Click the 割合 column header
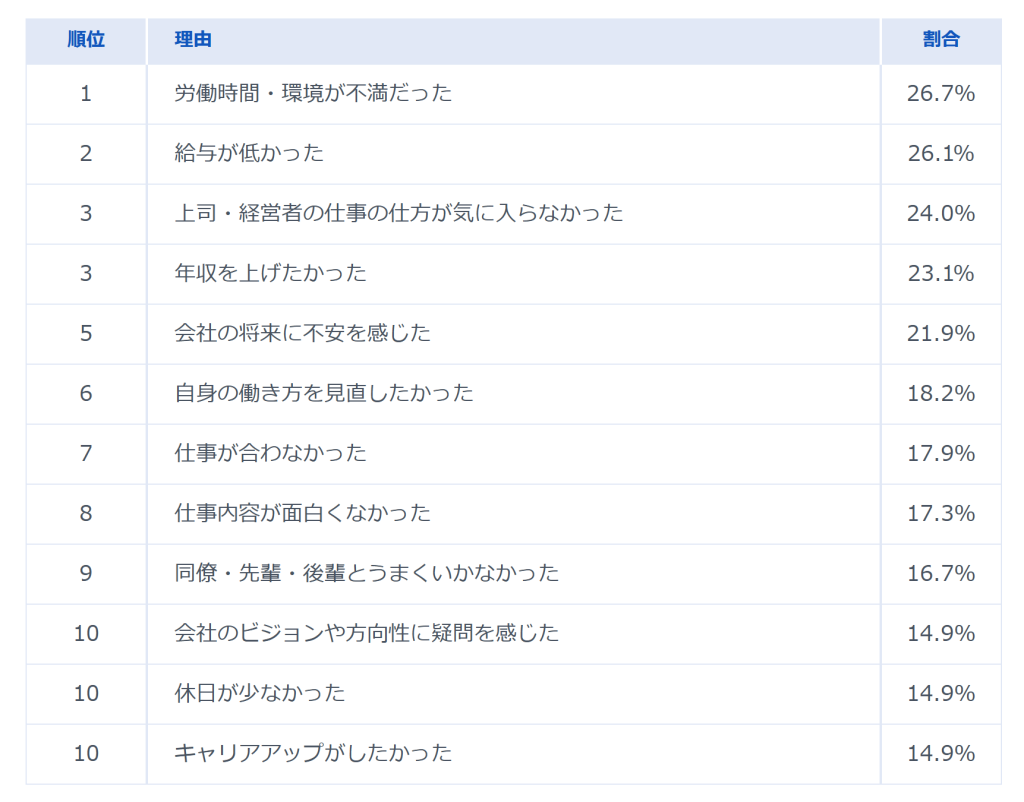 pyautogui.click(x=940, y=40)
